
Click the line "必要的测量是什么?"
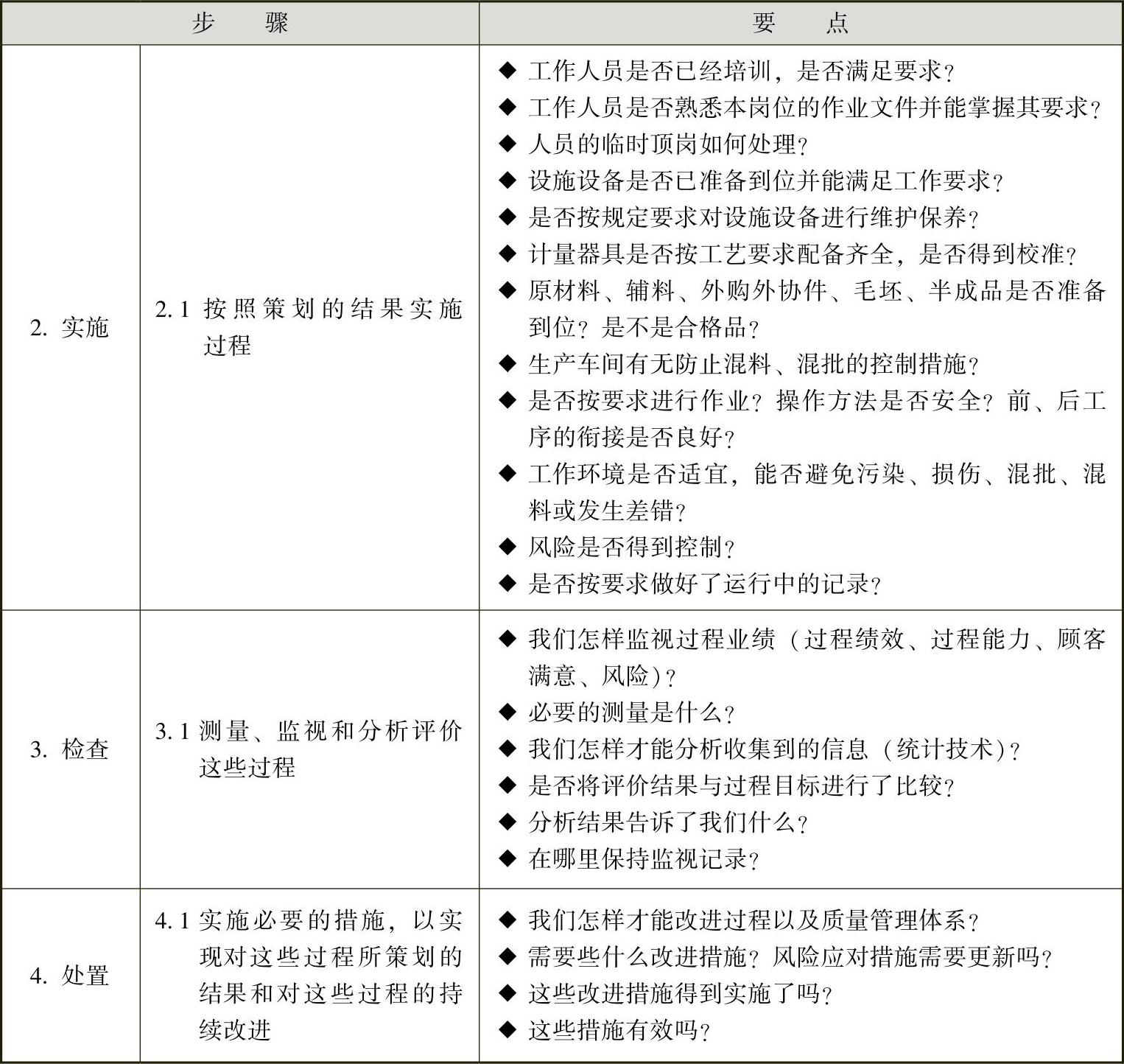617,712
